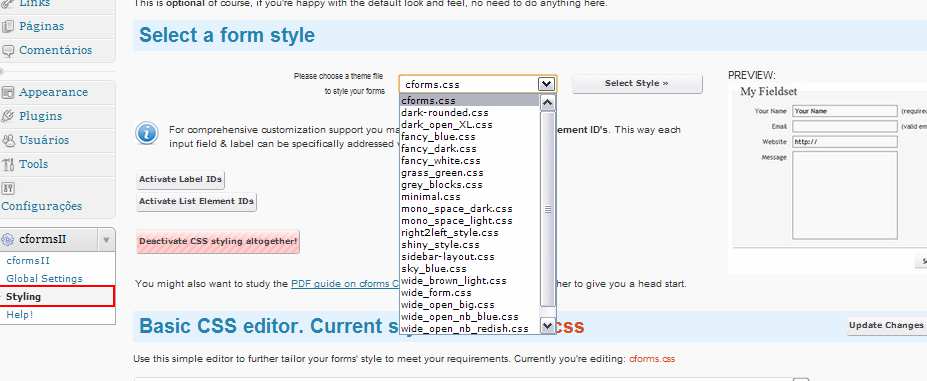Select fancy_white.css style option
Image resolution: width=927 pixels, height=381 pixels.
470,160
